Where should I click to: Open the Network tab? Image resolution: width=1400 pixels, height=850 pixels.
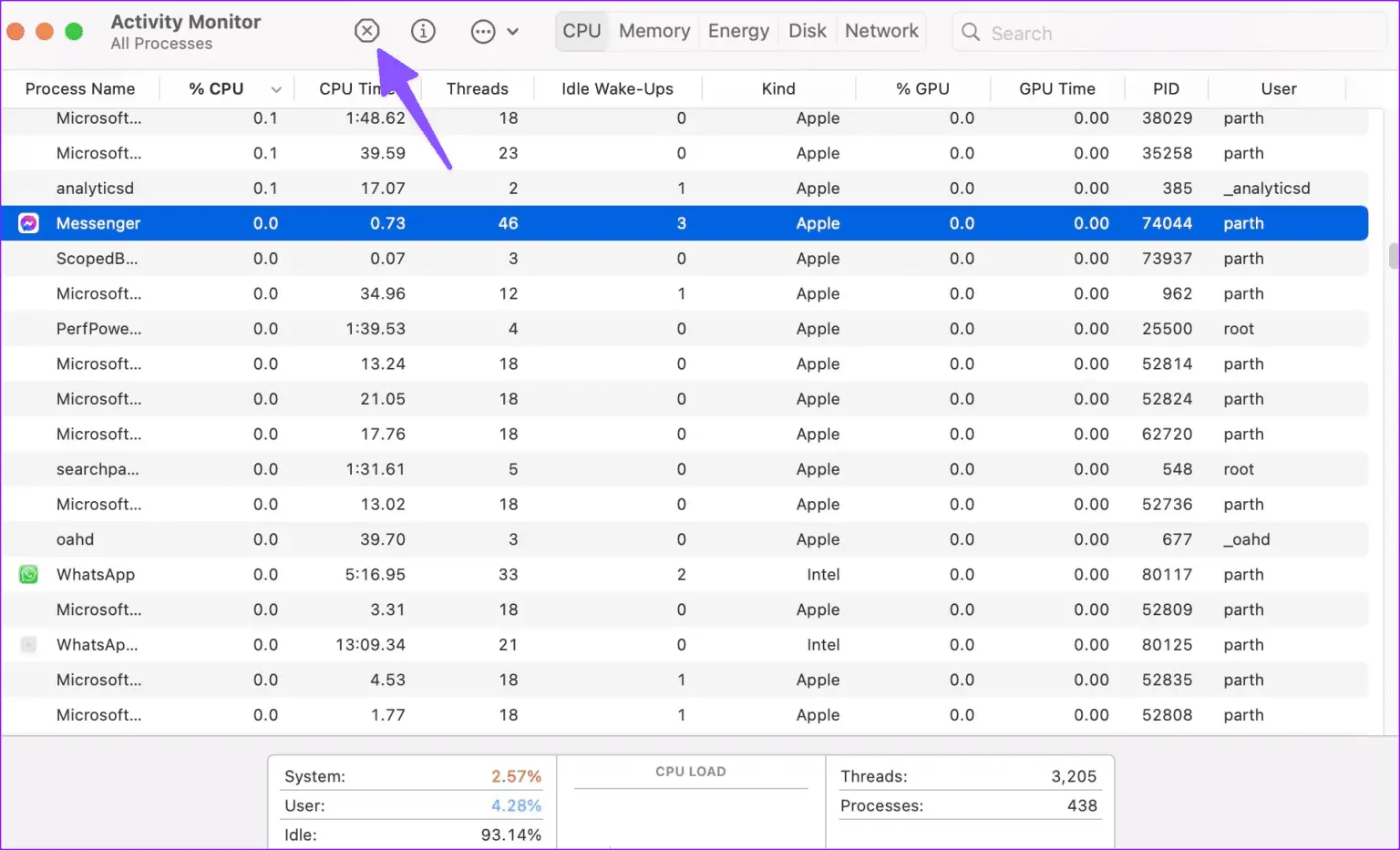(881, 31)
